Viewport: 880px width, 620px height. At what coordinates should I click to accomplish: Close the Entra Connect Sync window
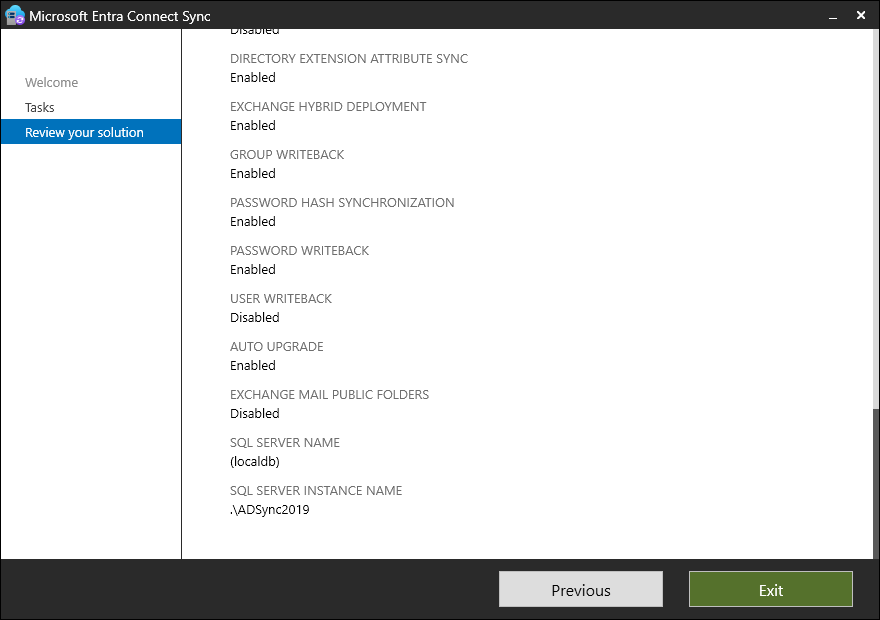[x=861, y=15]
